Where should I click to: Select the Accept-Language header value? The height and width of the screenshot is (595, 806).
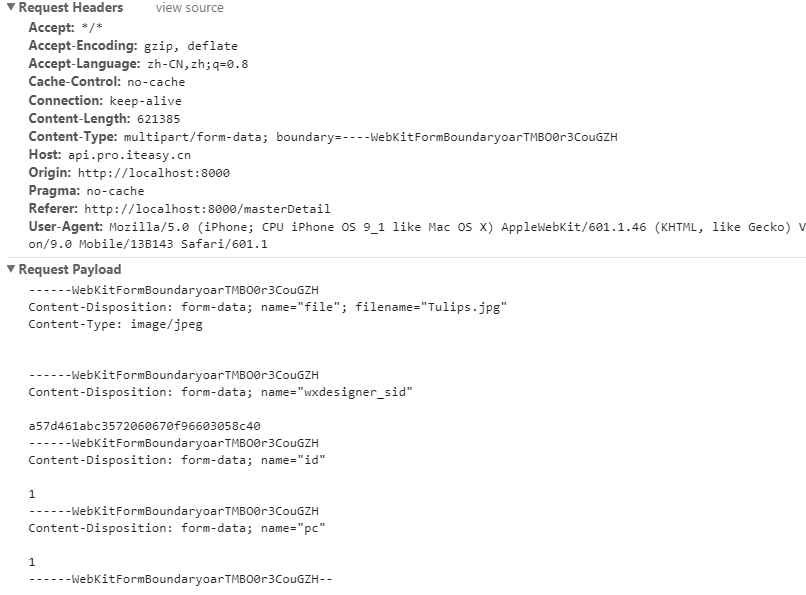(198, 64)
